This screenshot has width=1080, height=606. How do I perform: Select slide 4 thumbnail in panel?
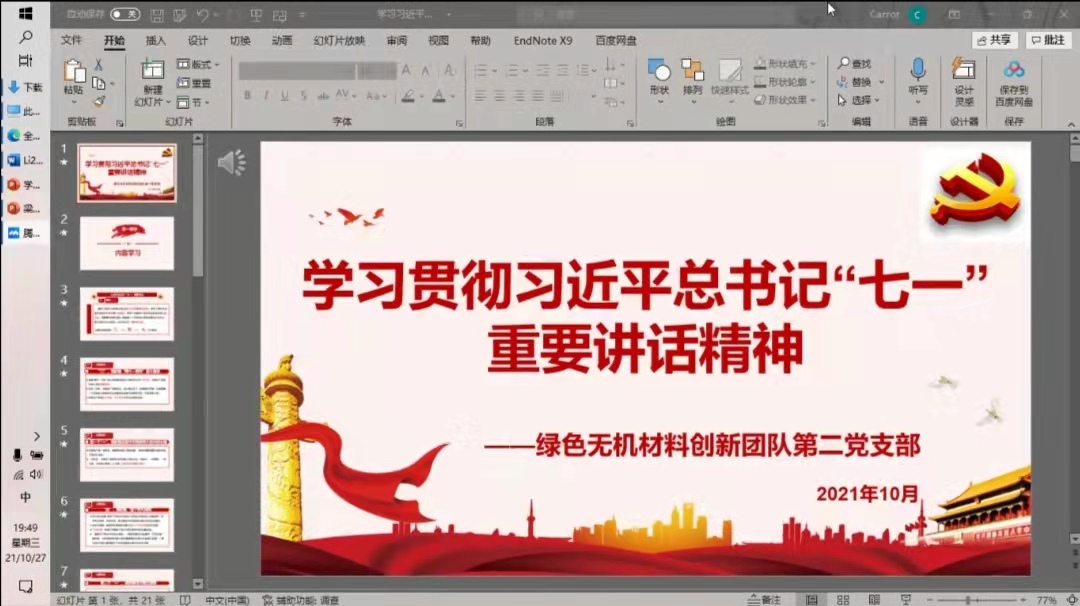pos(127,383)
